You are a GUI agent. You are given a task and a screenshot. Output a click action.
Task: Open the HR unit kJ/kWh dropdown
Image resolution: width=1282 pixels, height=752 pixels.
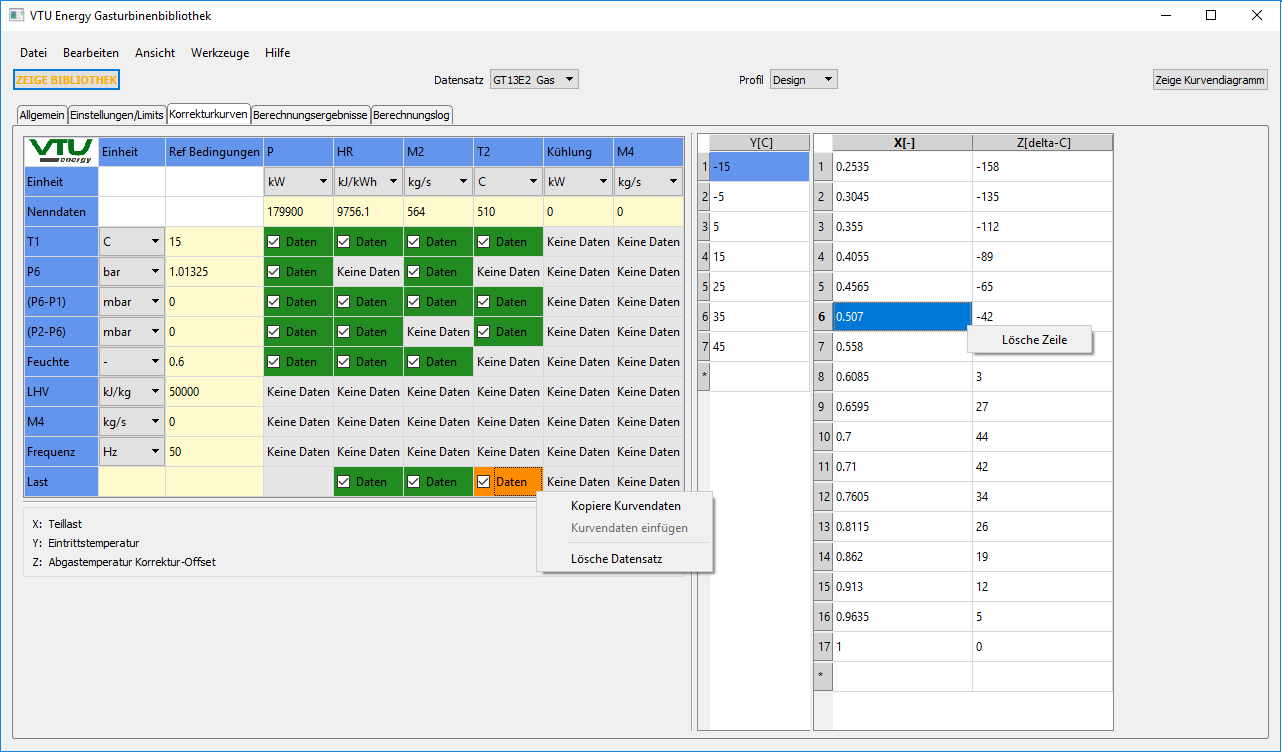[368, 182]
